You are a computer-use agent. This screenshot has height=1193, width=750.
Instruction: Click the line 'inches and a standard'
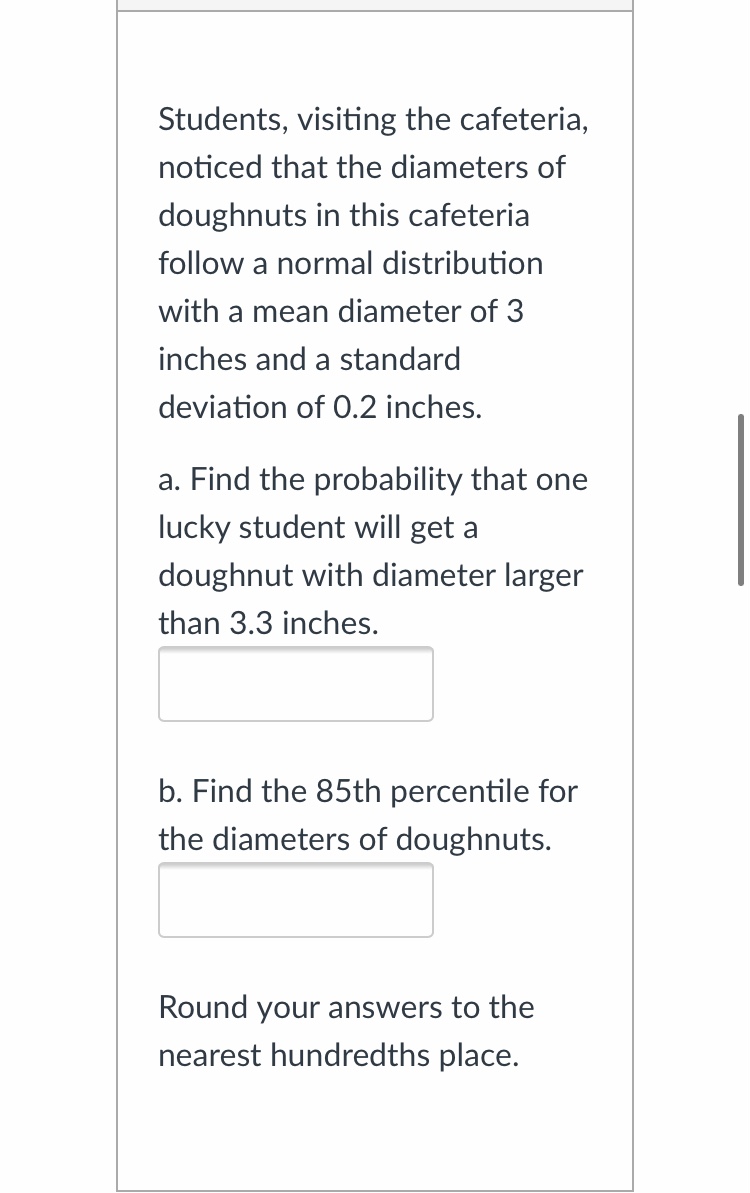(x=310, y=360)
